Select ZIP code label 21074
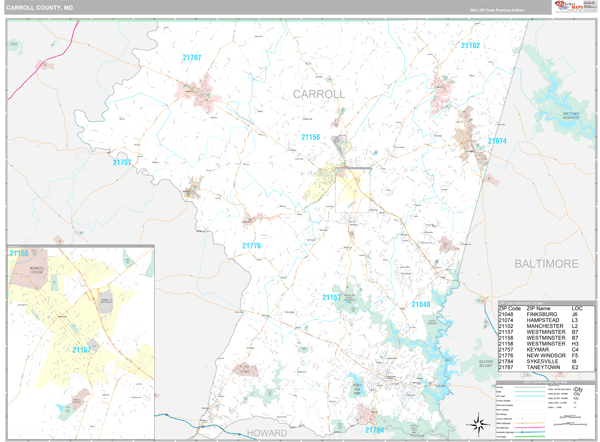The image size is (600, 442). click(497, 141)
